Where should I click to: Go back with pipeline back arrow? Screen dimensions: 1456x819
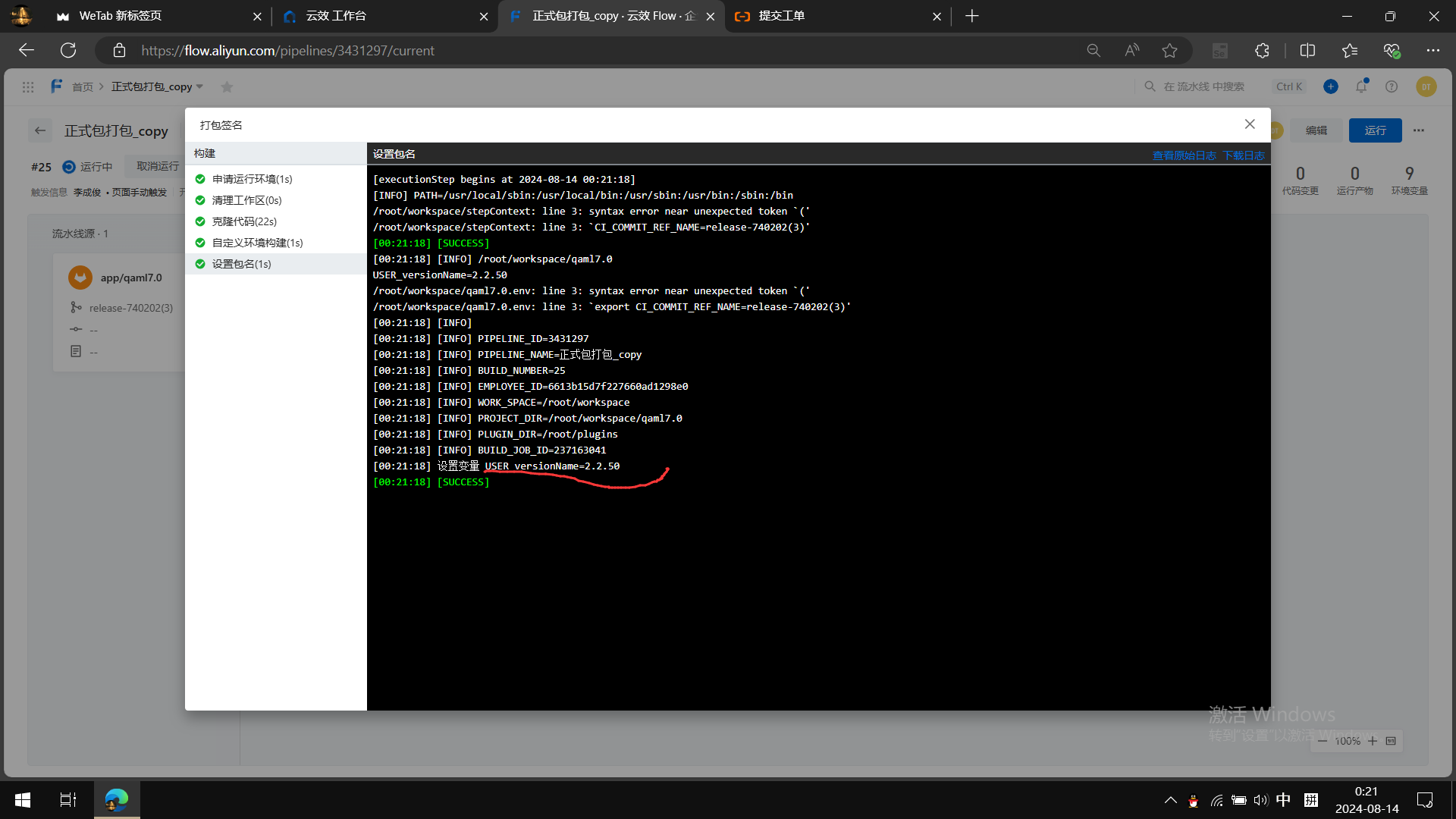[x=40, y=130]
